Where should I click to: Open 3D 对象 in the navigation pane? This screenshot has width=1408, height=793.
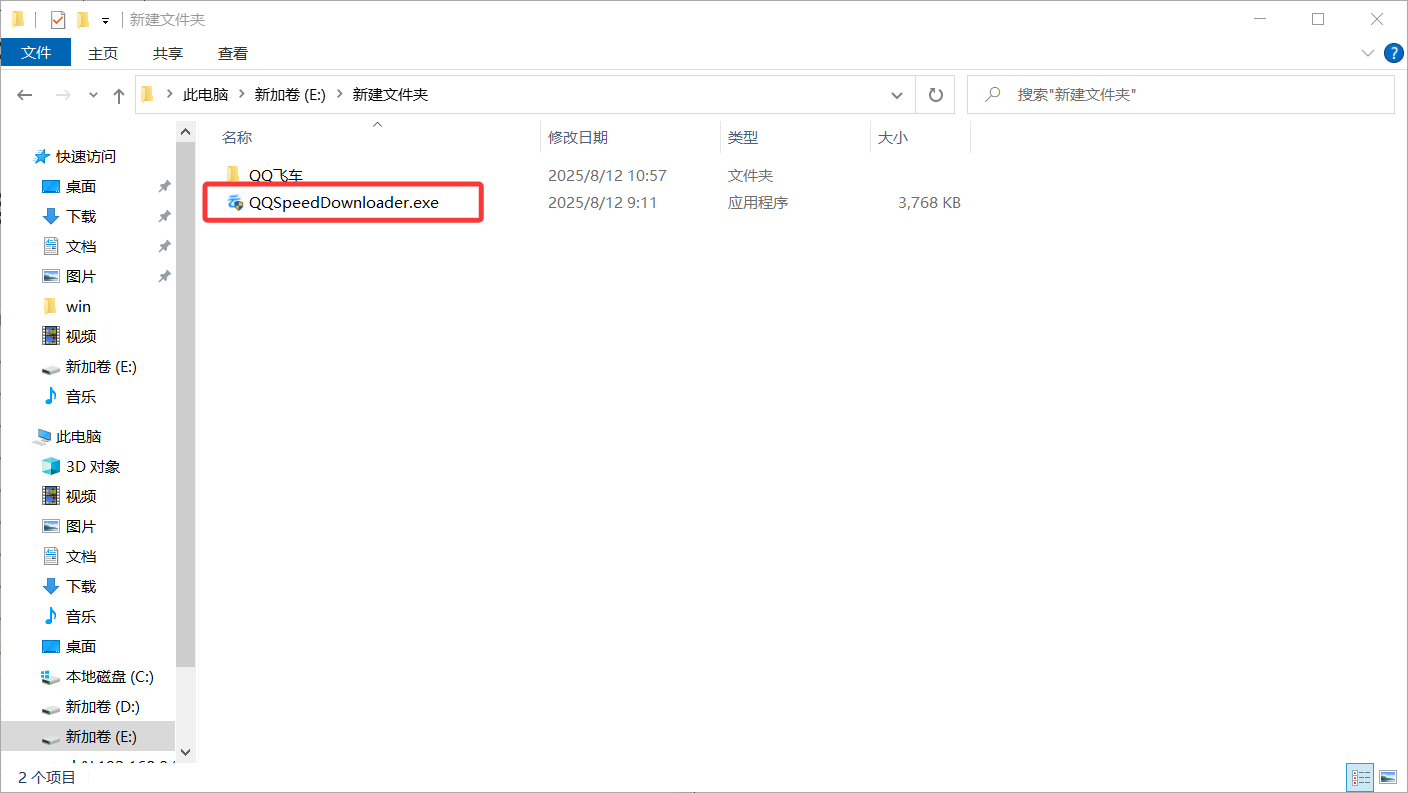(x=93, y=466)
